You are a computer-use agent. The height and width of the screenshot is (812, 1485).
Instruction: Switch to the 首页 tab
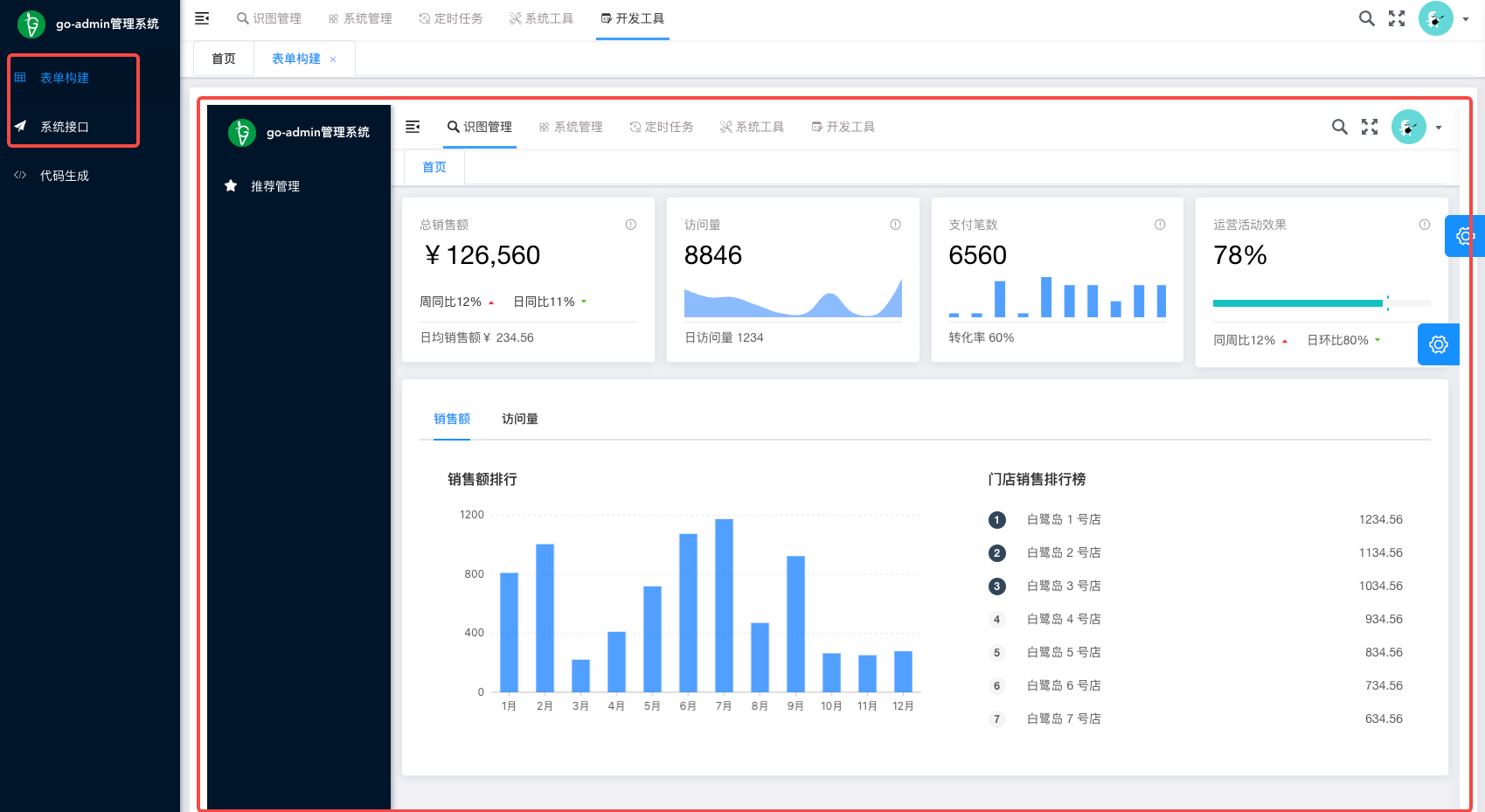pos(223,59)
